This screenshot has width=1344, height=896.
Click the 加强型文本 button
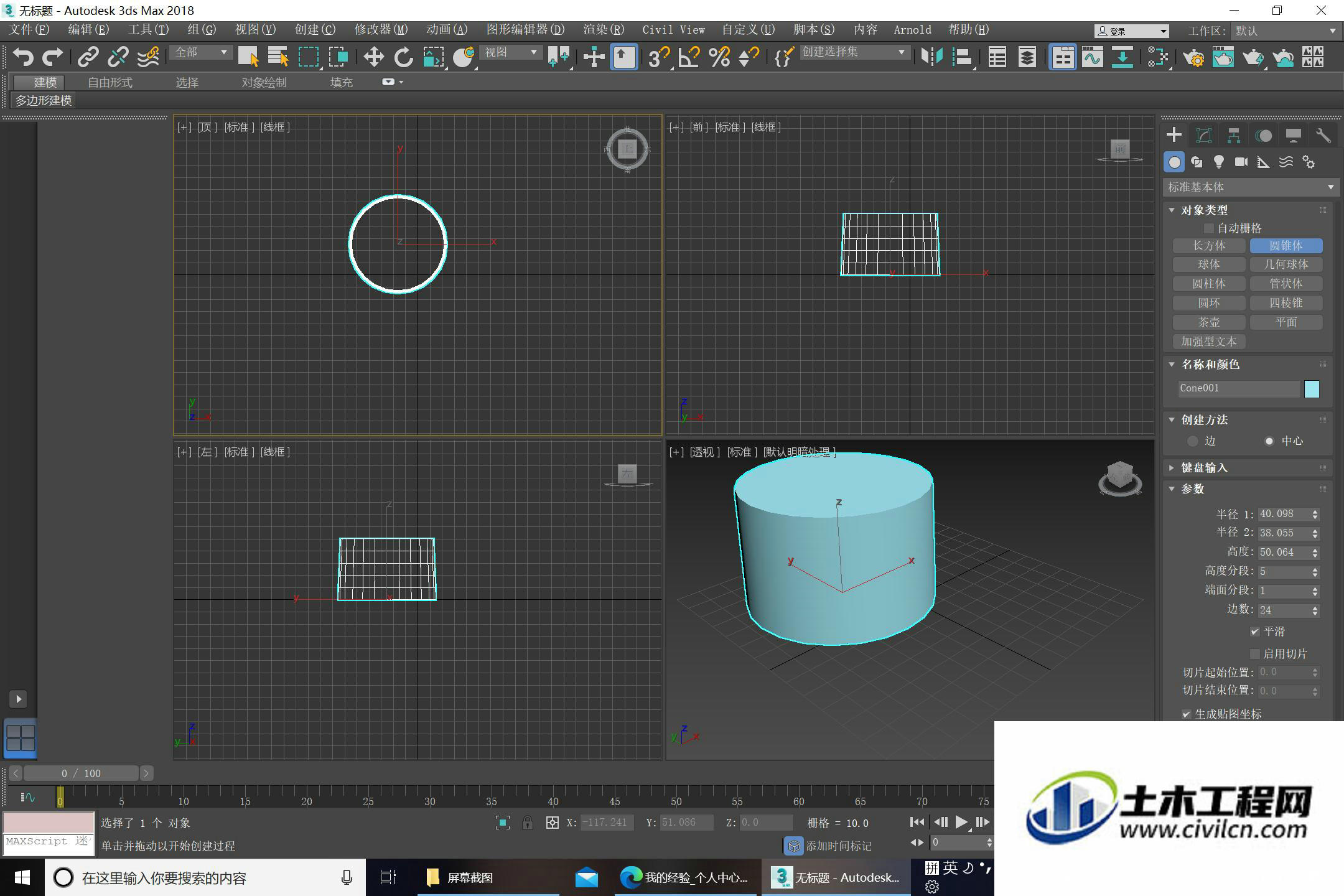click(1209, 342)
